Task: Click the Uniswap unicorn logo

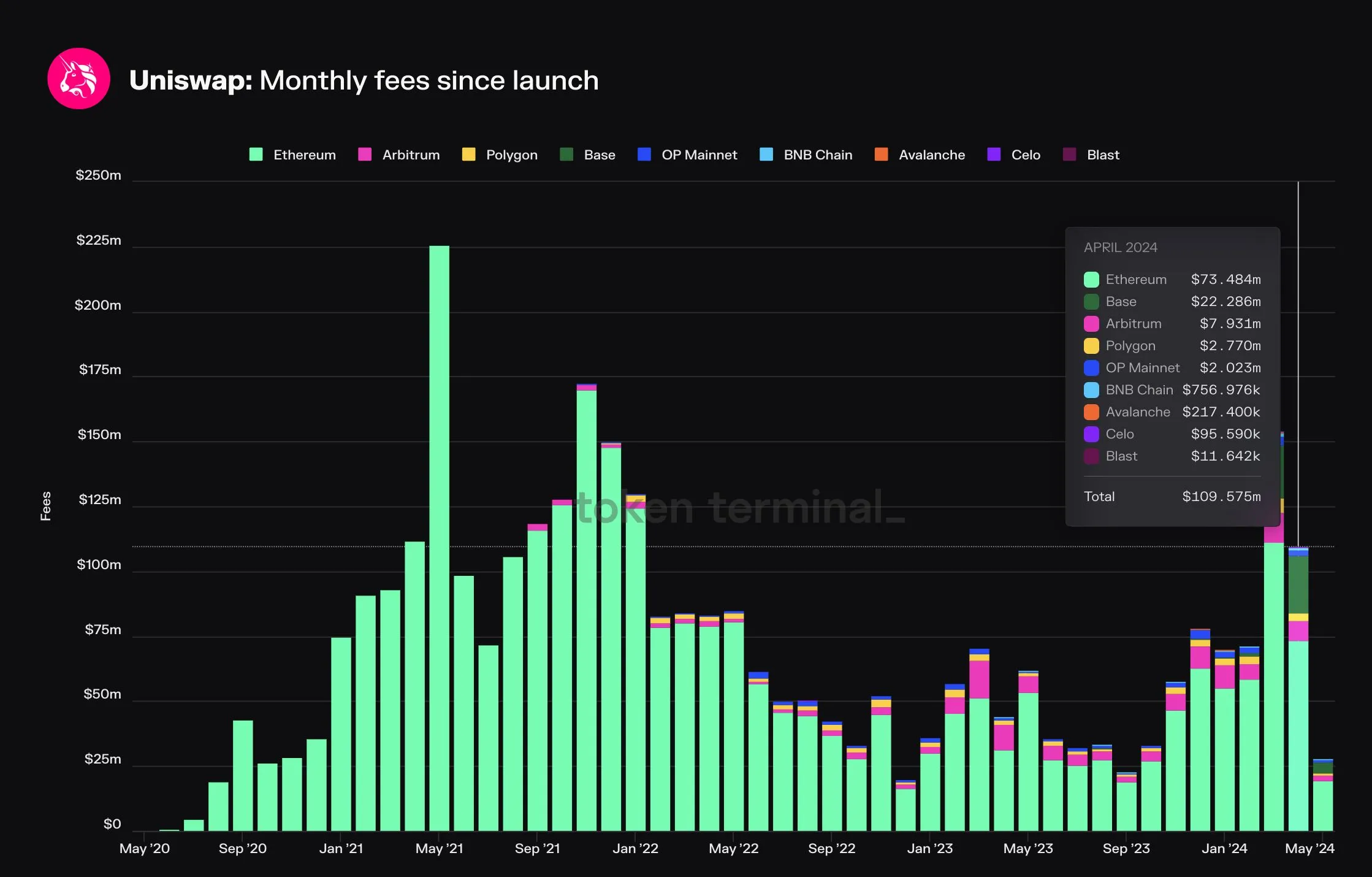Action: [x=79, y=79]
